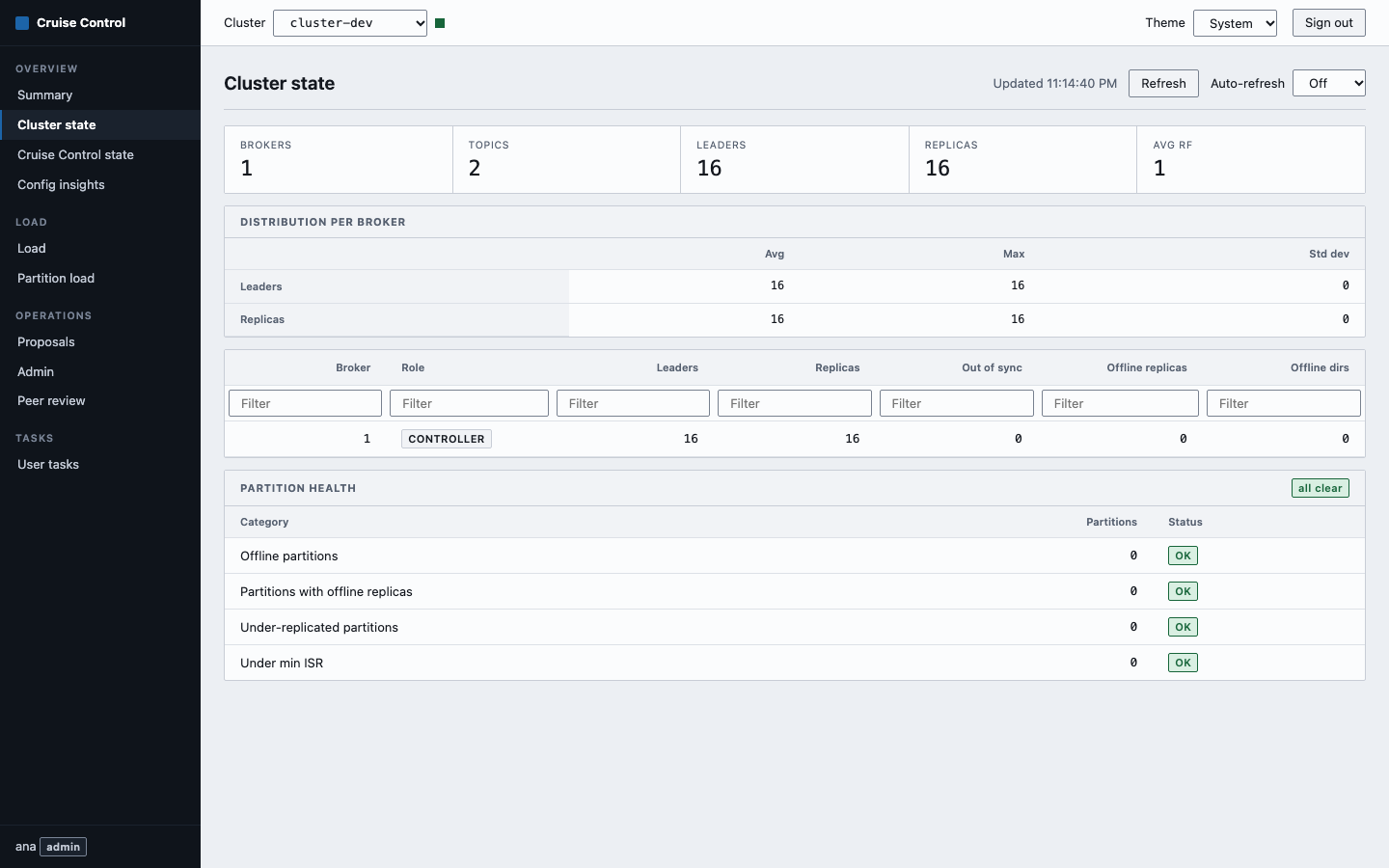Image resolution: width=1389 pixels, height=868 pixels.
Task: Click the Offline replicas filter field
Action: [1120, 403]
